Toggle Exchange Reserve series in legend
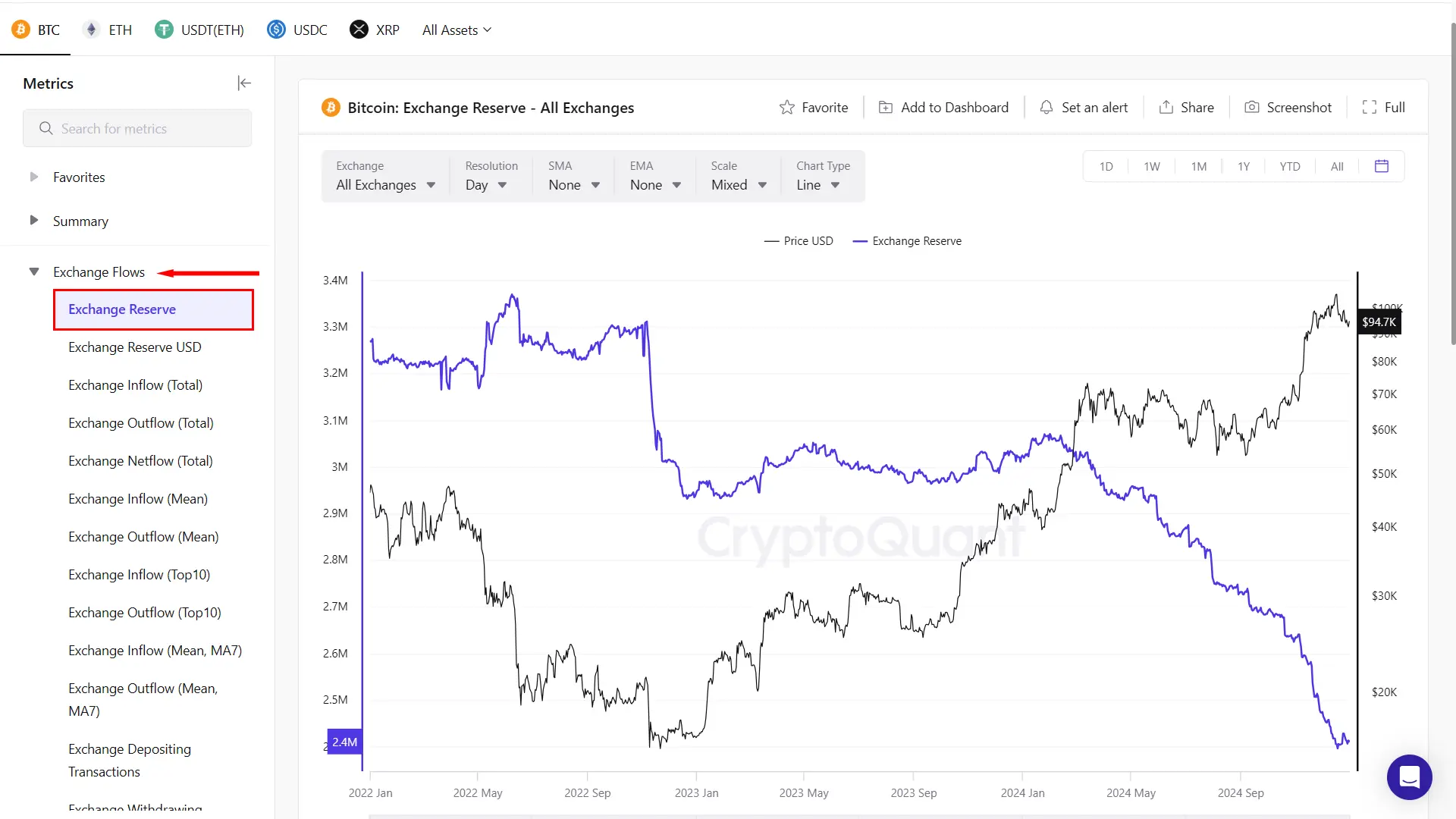This screenshot has width=1456, height=819. (907, 241)
